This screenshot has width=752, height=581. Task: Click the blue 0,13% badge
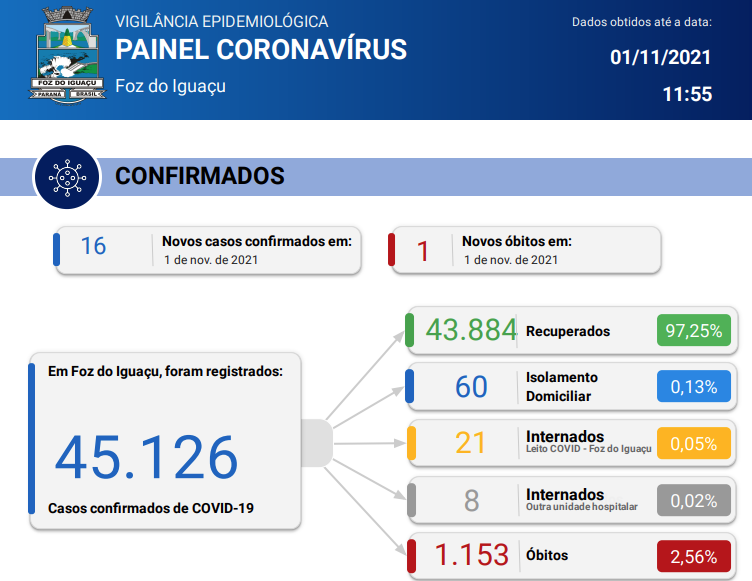coord(694,386)
